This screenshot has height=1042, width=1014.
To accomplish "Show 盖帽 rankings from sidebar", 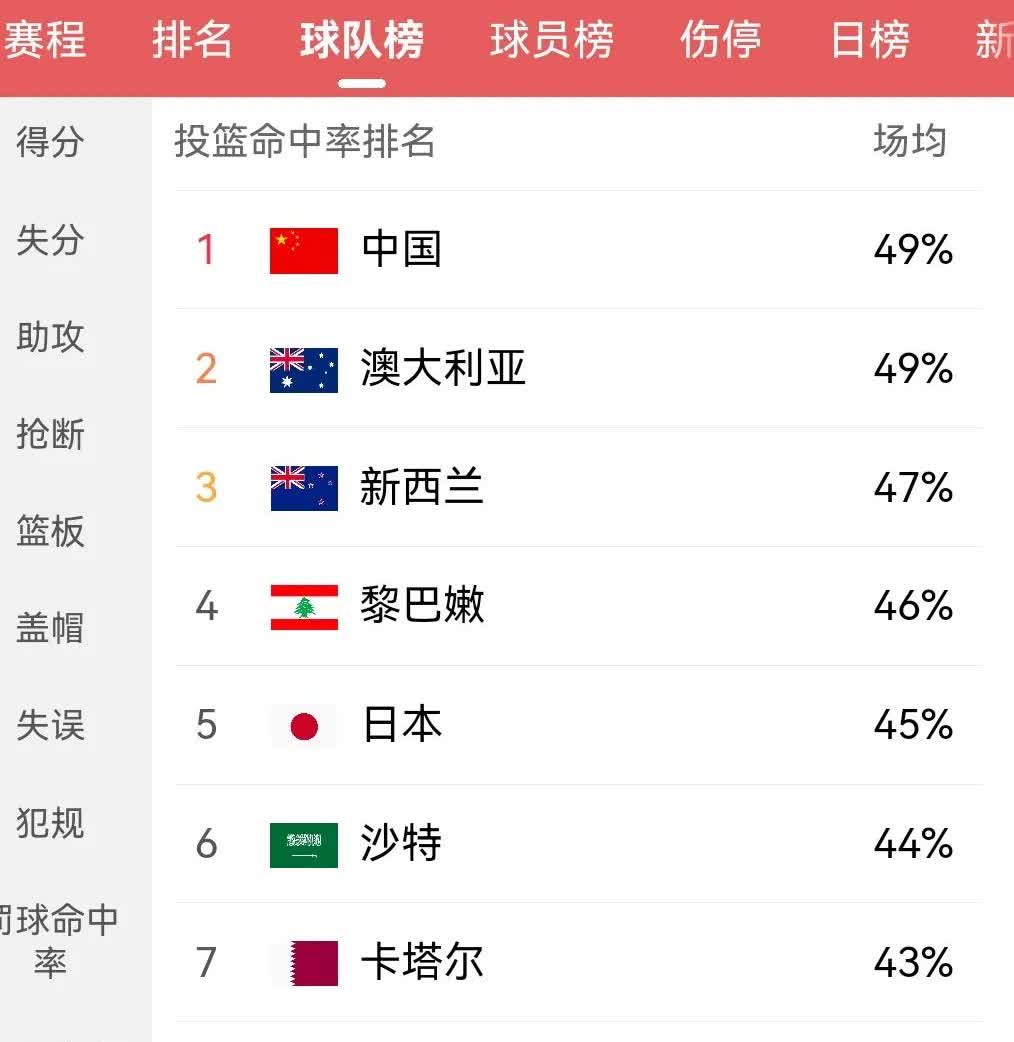I will point(50,628).
